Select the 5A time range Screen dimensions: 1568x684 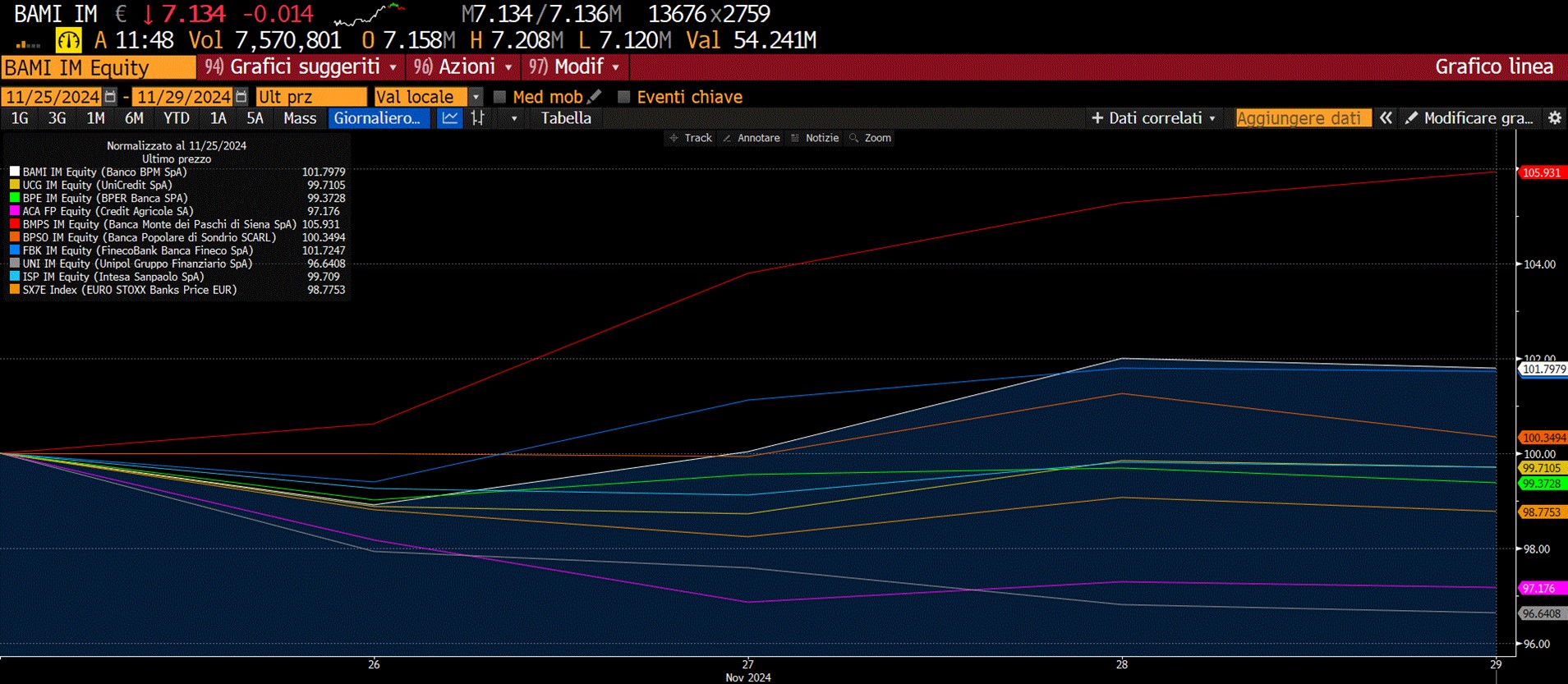click(x=255, y=118)
